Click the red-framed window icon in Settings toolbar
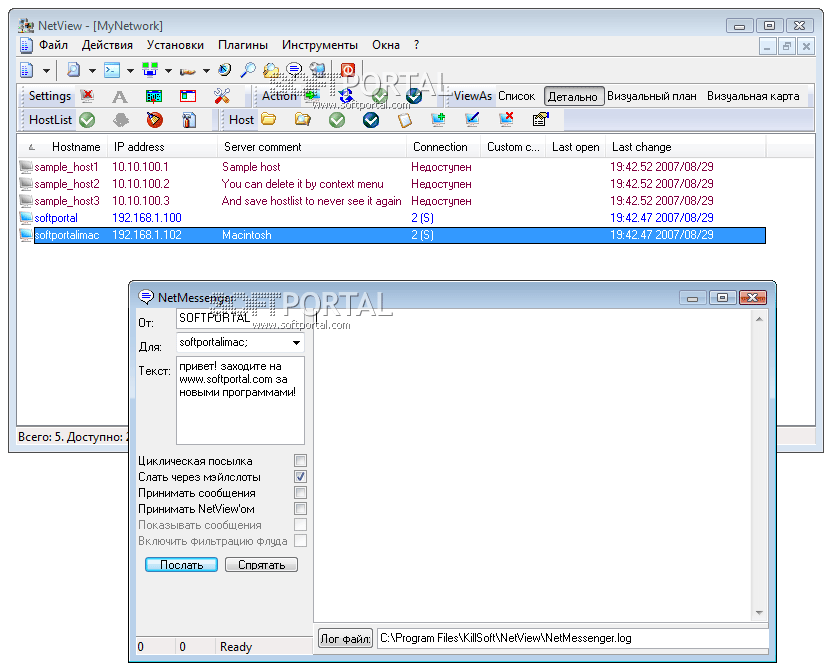Image resolution: width=830 pixels, height=670 pixels. pyautogui.click(x=188, y=96)
